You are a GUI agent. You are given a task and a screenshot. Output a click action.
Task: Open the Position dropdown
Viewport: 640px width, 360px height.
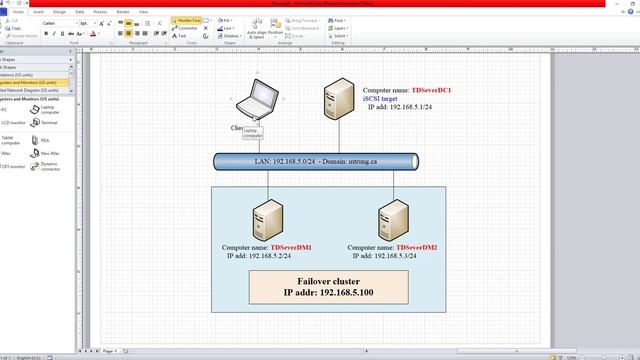[276, 29]
